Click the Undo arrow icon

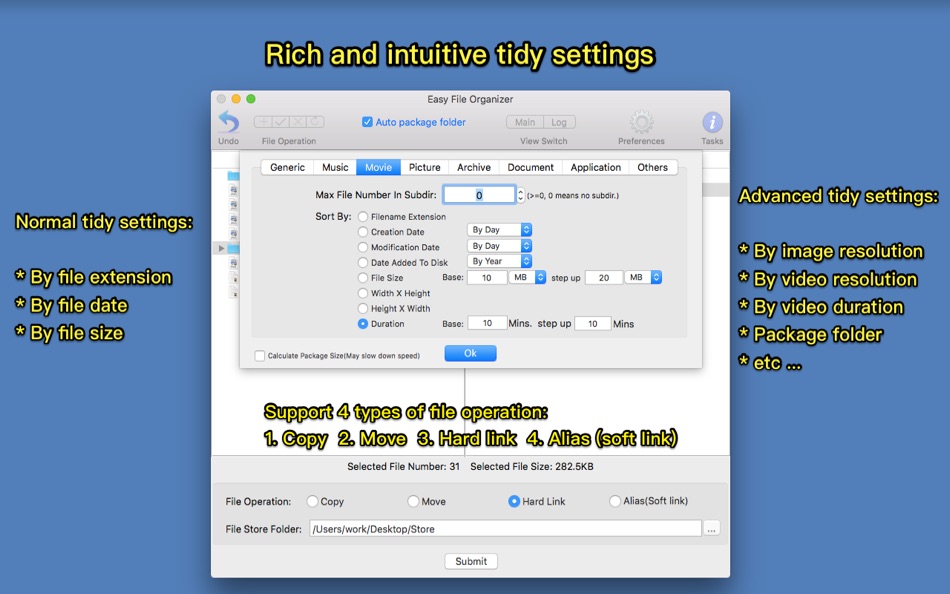click(228, 122)
